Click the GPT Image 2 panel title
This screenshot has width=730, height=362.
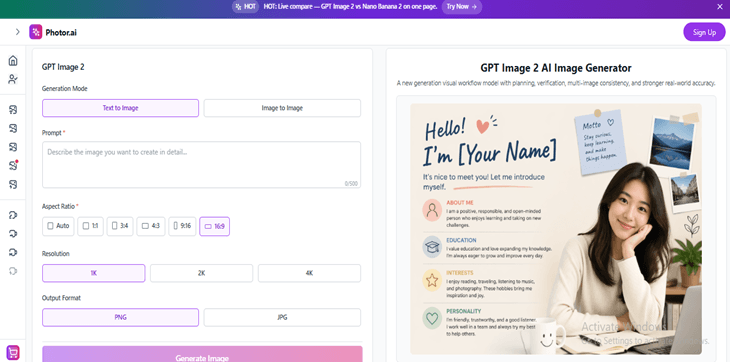(63, 67)
